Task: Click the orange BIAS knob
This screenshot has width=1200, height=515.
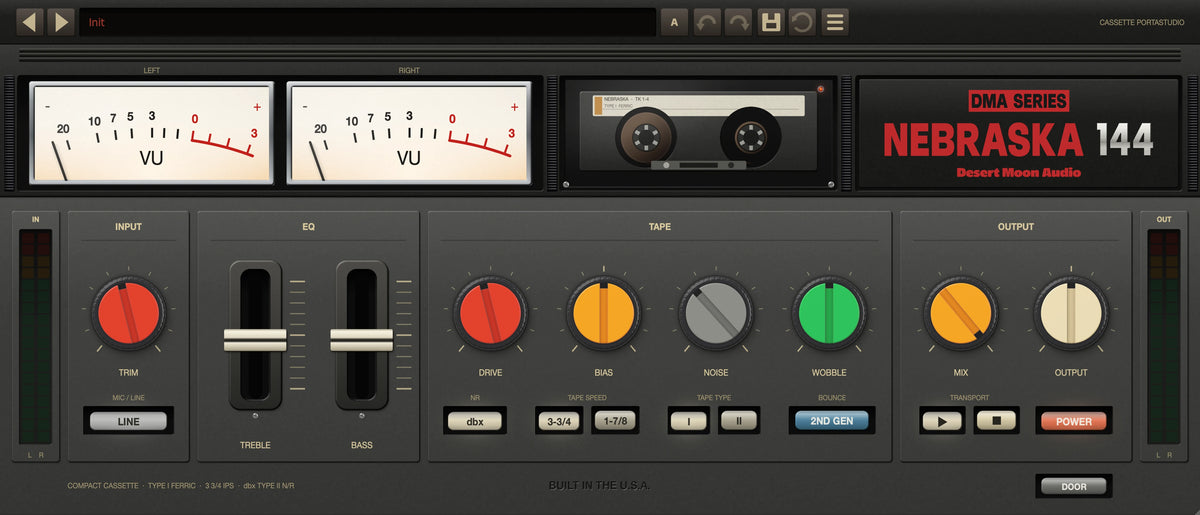Action: [603, 314]
